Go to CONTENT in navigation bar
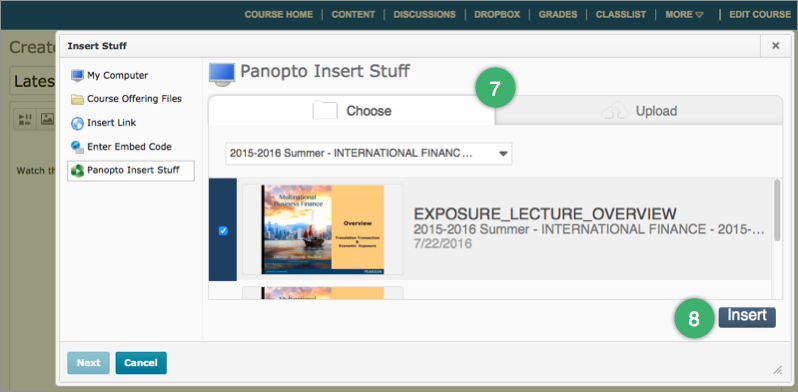The image size is (798, 392). [x=353, y=15]
